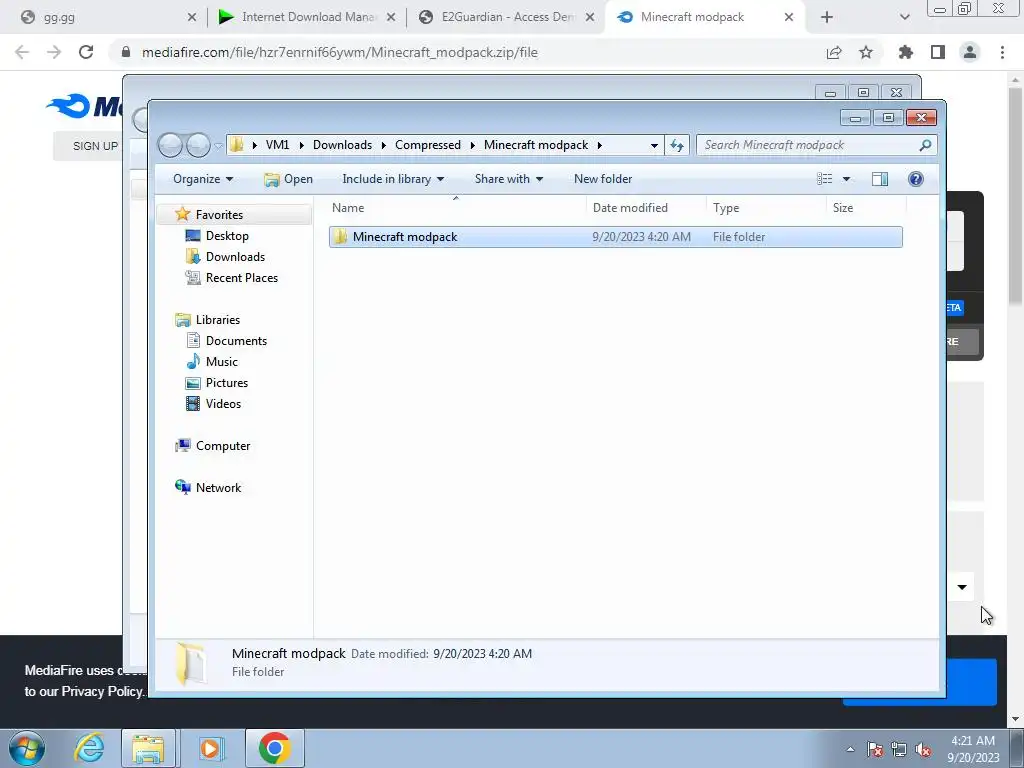This screenshot has height=768, width=1024.
Task: Open Music library in navigation pane
Action: (x=221, y=362)
